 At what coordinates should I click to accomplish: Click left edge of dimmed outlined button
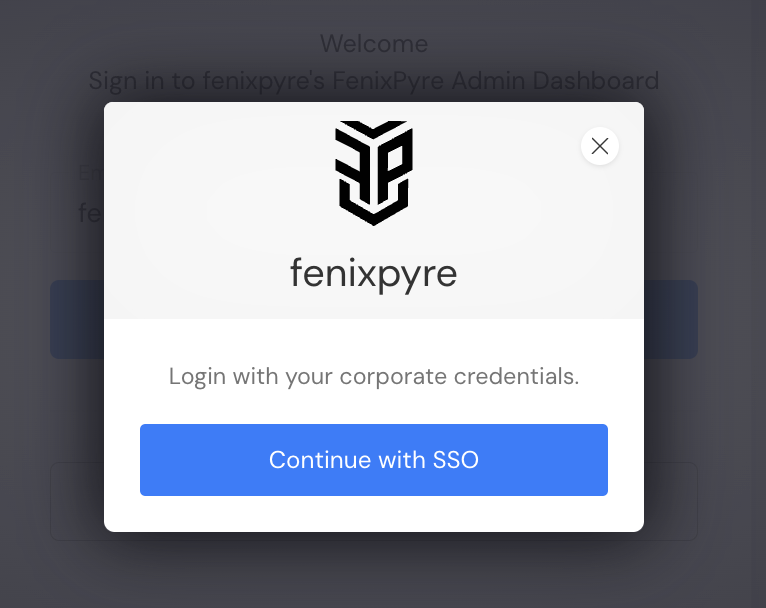click(77, 502)
